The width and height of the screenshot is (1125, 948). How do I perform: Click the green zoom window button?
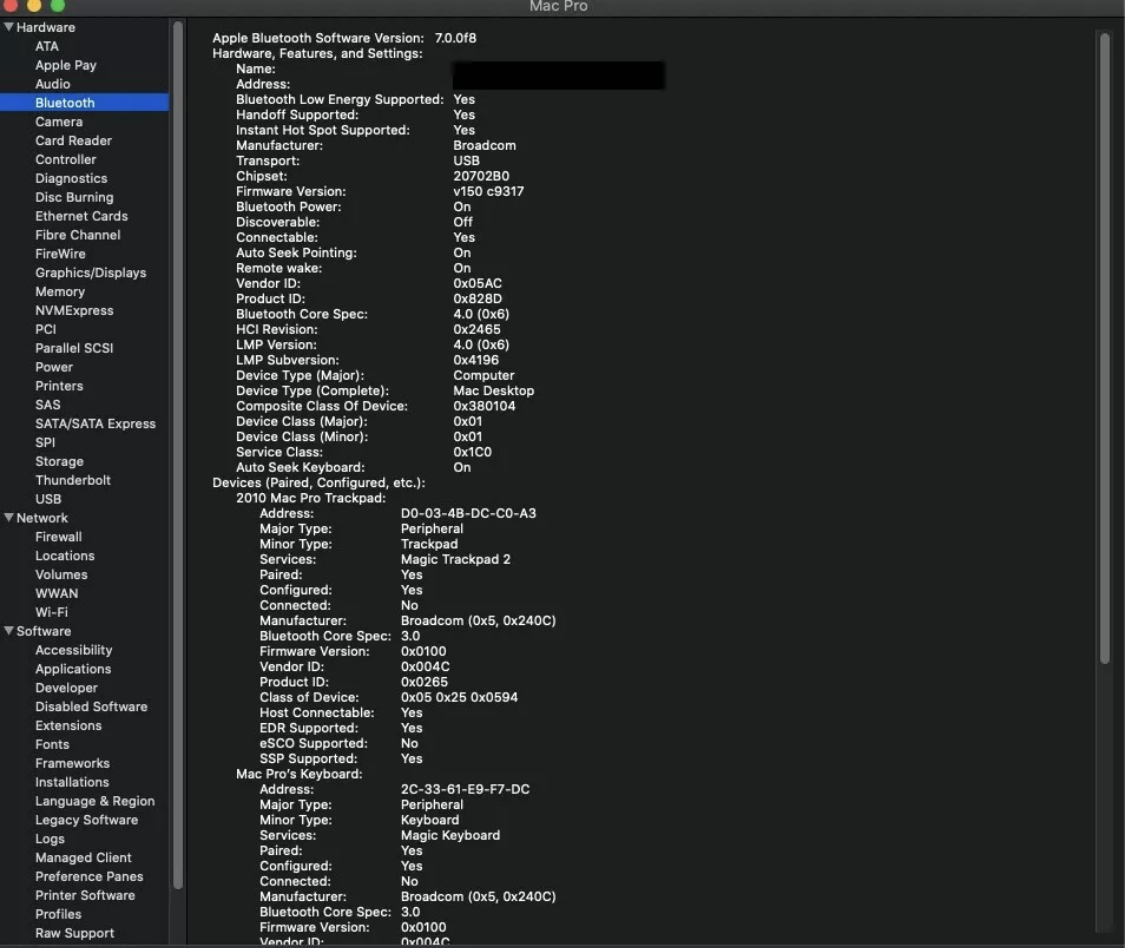(57, 6)
